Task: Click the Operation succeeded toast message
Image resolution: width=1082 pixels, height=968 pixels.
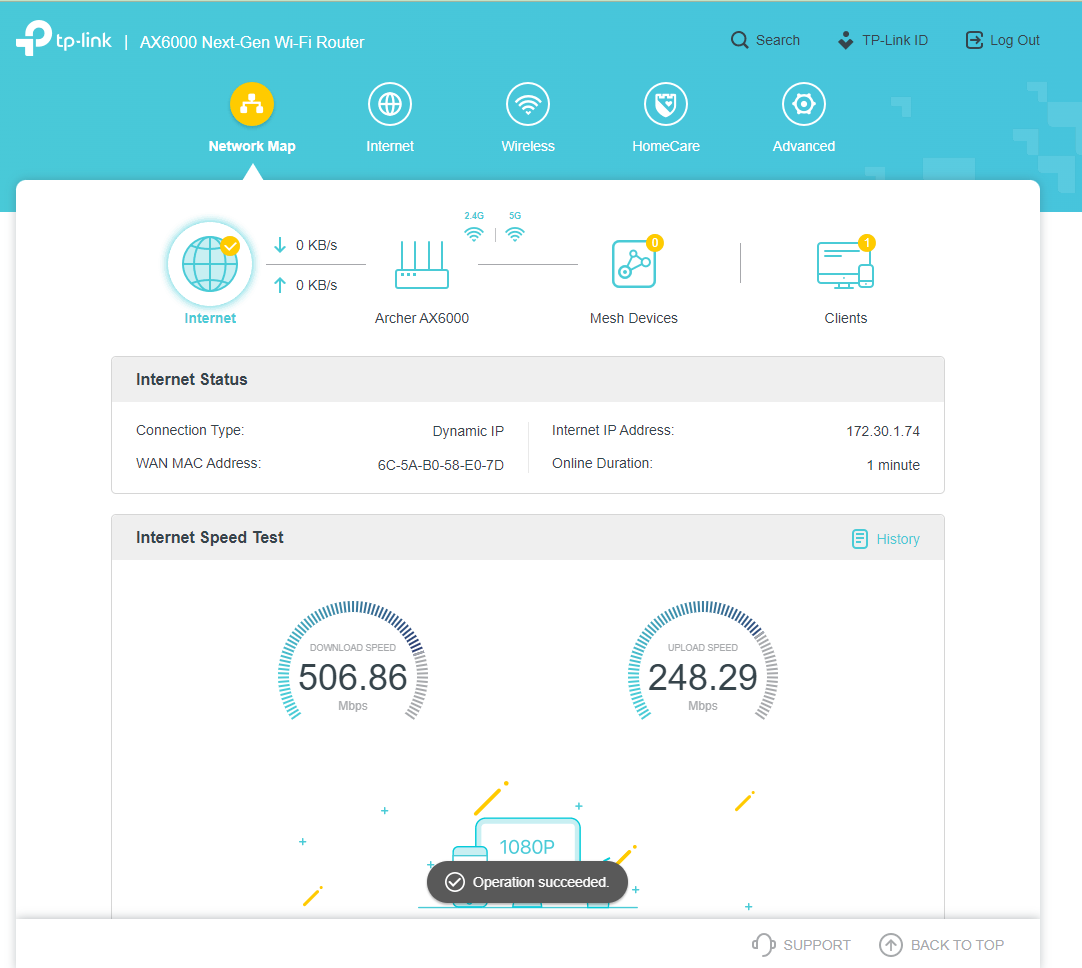Action: click(x=527, y=882)
